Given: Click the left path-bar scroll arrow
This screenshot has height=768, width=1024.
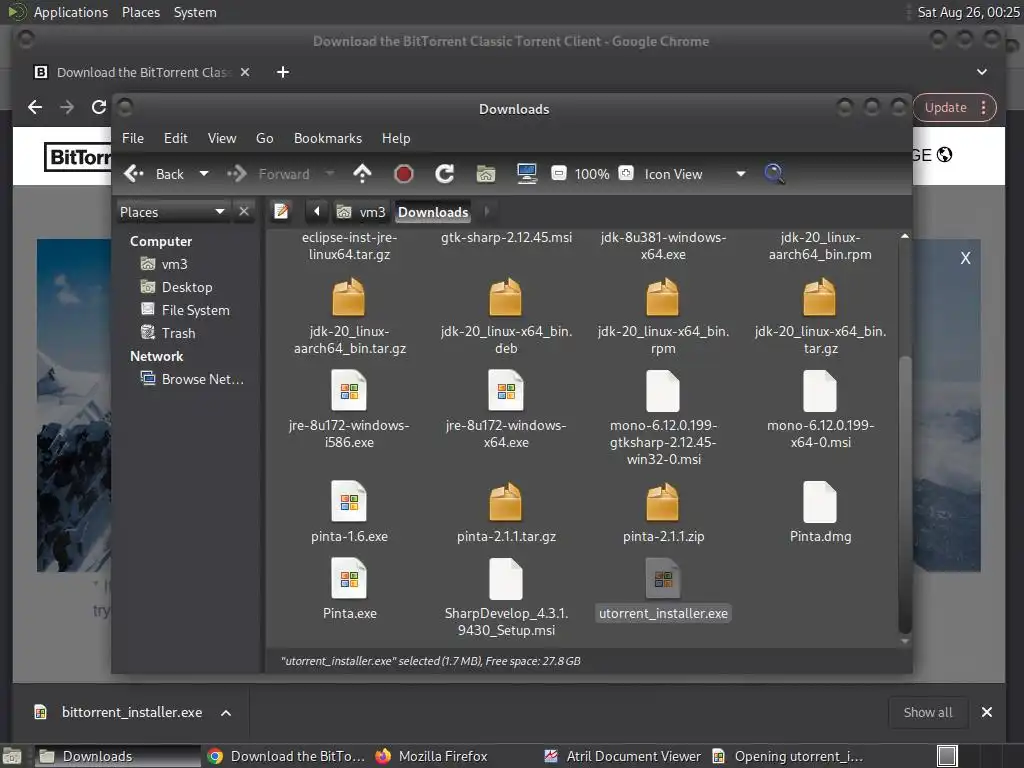Looking at the screenshot, I should point(317,212).
